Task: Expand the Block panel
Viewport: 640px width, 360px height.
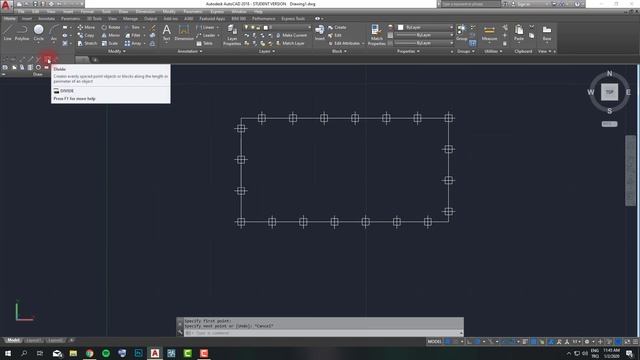Action: point(339,51)
